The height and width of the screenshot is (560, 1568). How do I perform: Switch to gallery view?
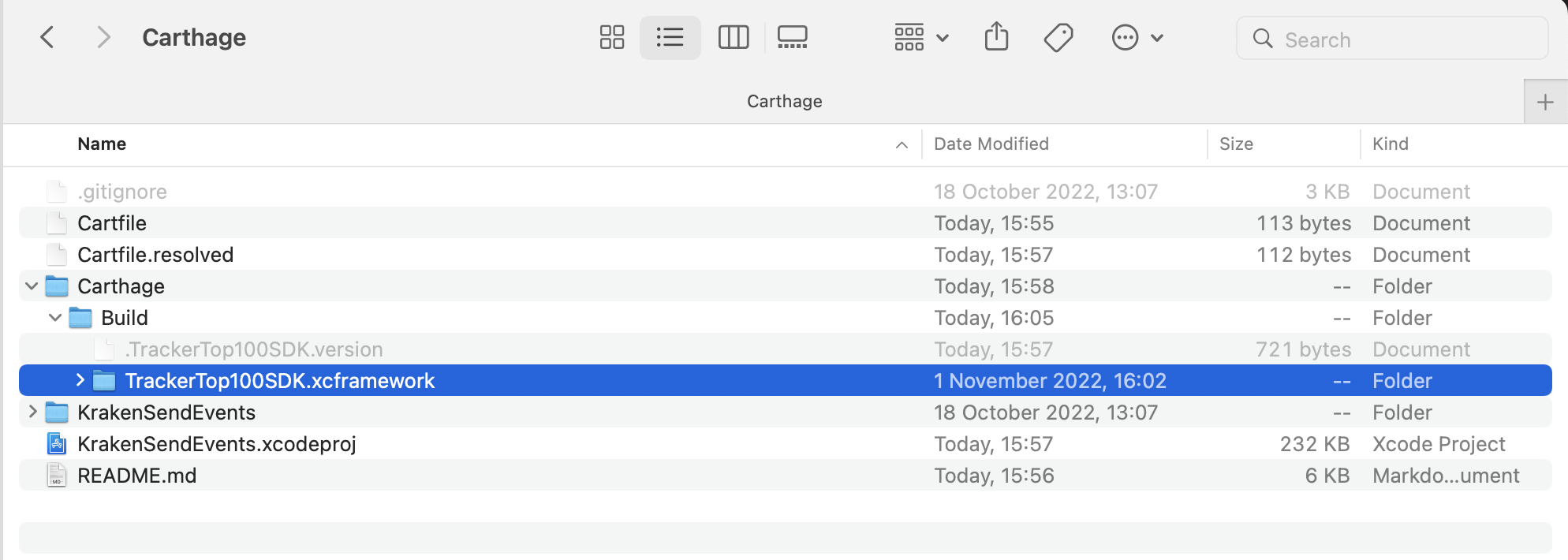(792, 38)
